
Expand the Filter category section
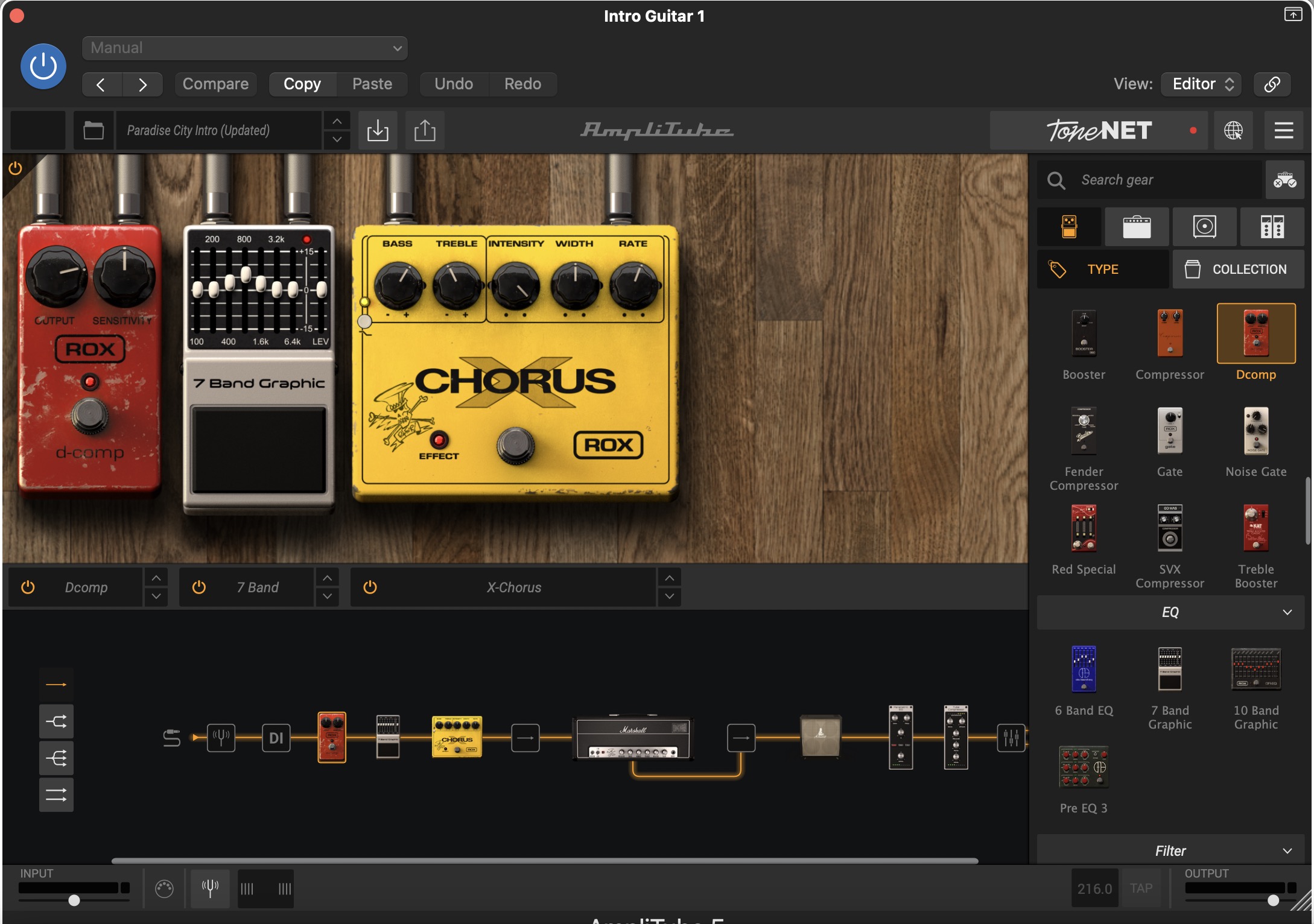pos(1170,850)
